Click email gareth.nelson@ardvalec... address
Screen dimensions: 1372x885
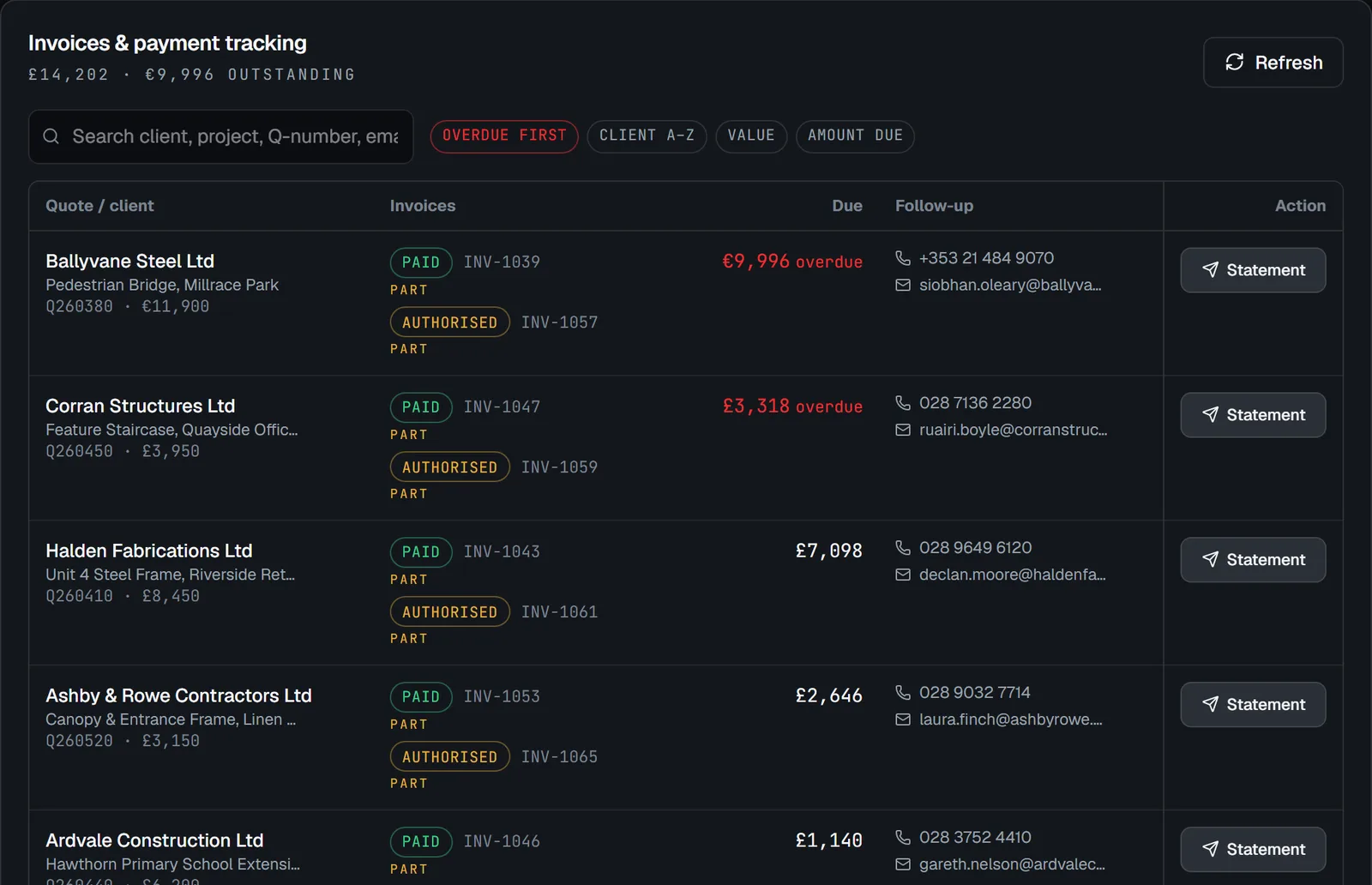tap(1012, 864)
